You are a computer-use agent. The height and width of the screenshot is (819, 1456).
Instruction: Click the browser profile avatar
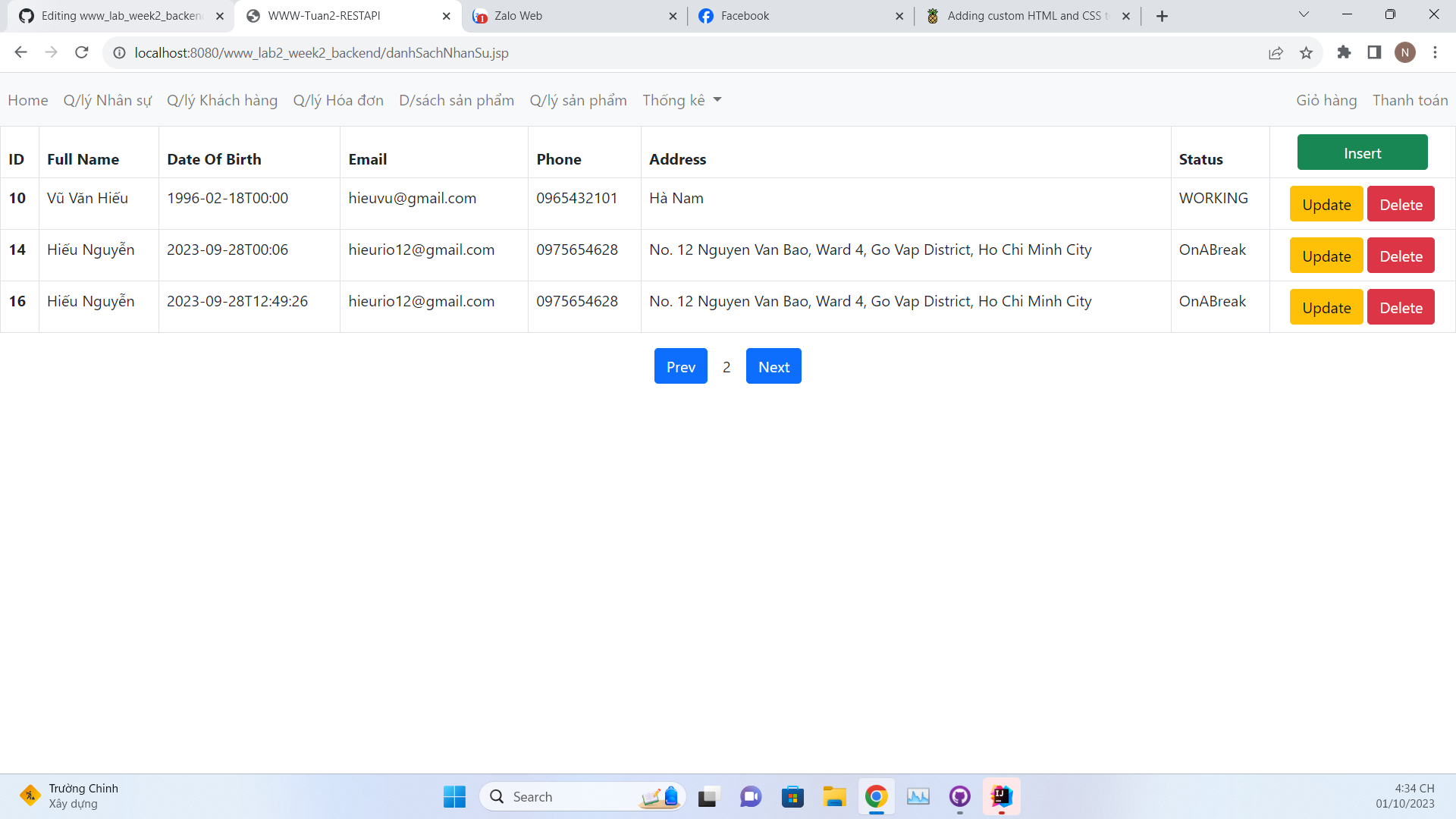click(x=1407, y=52)
